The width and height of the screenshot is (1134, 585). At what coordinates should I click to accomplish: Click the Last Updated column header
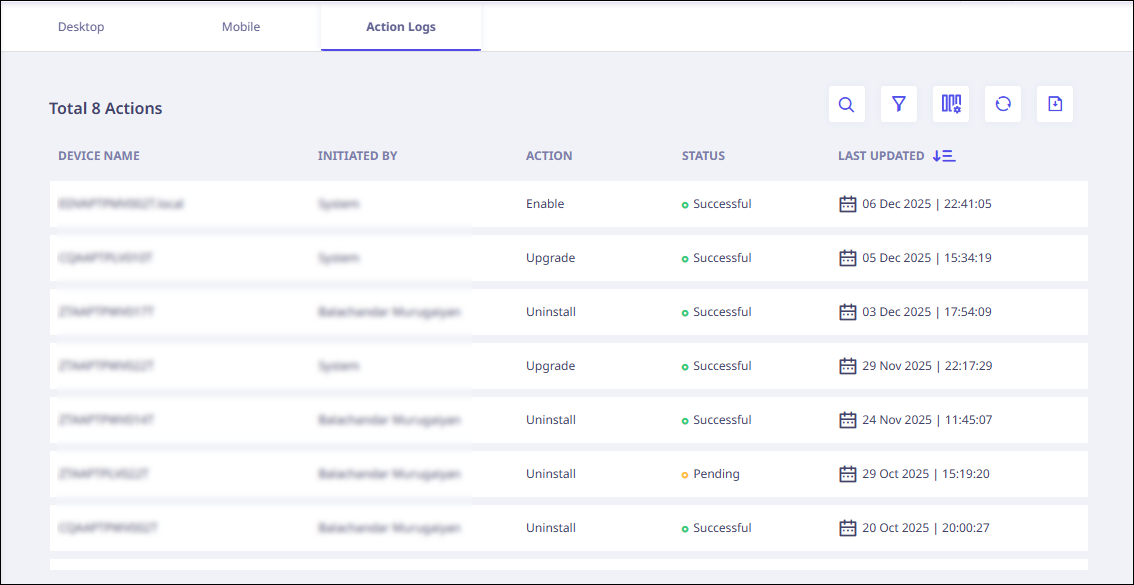(881, 156)
